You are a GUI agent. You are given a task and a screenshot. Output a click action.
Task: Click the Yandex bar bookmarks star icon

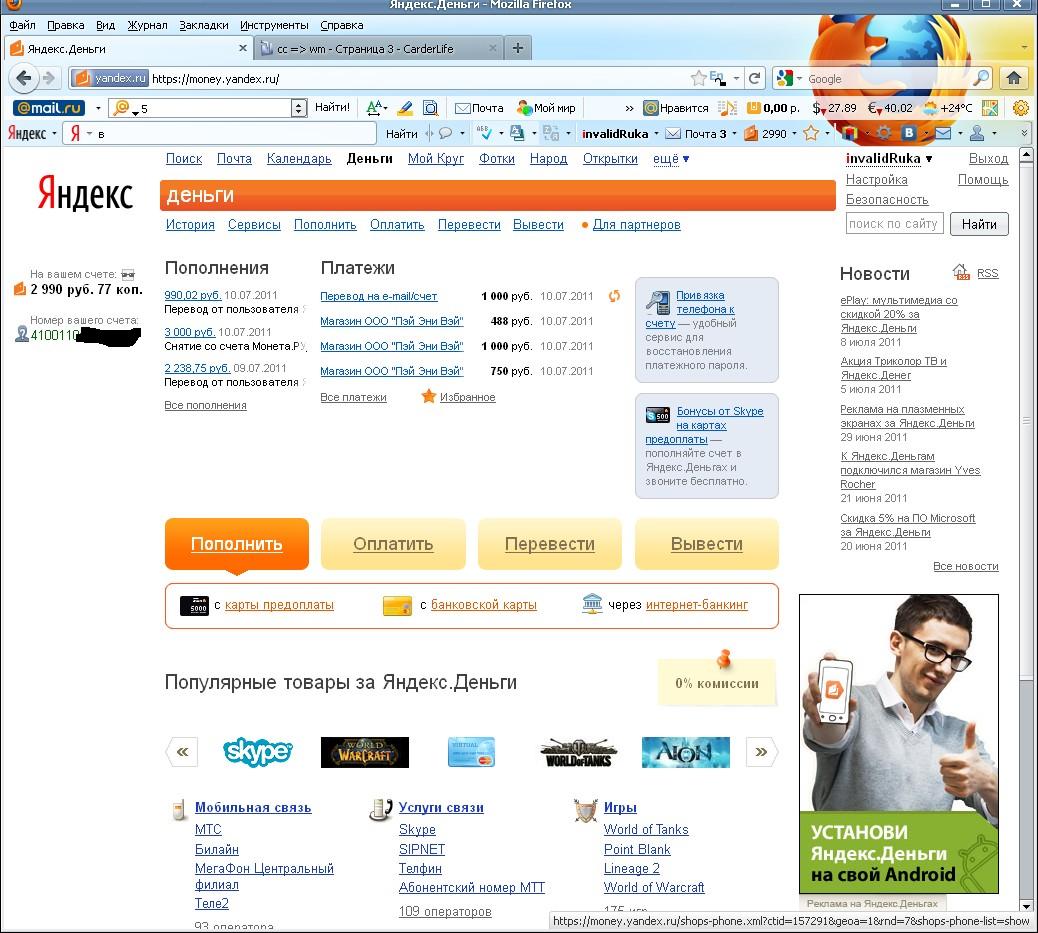tap(811, 133)
